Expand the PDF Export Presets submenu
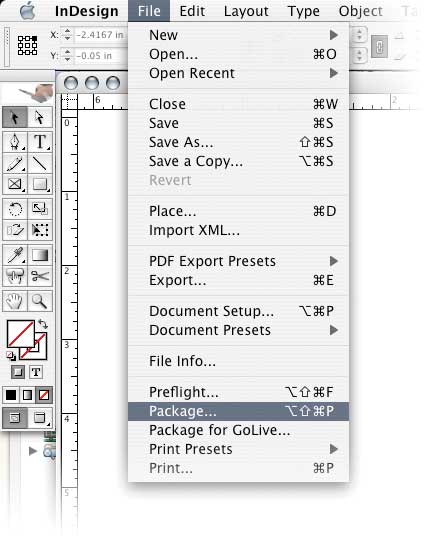The width and height of the screenshot is (428, 540). point(239,261)
